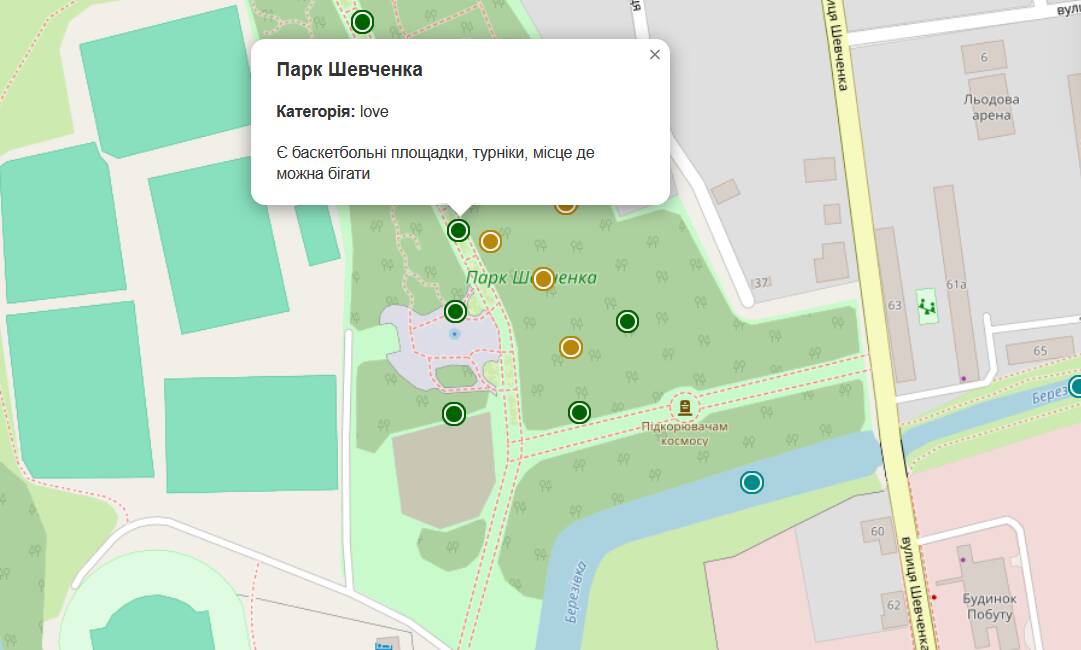1081x650 pixels.
Task: Click the Підкорювачам космосу monument icon
Action: point(685,407)
